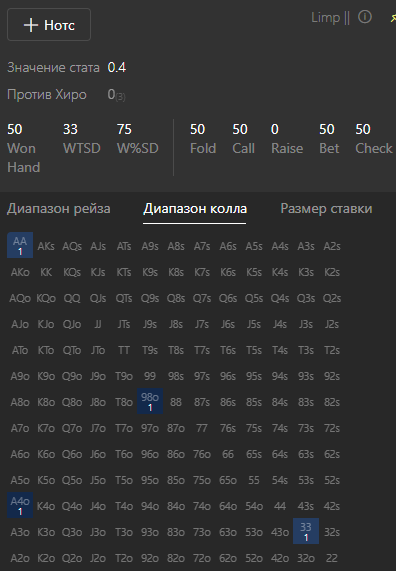
Task: Click the info icon next to Limp
Action: tap(365, 17)
